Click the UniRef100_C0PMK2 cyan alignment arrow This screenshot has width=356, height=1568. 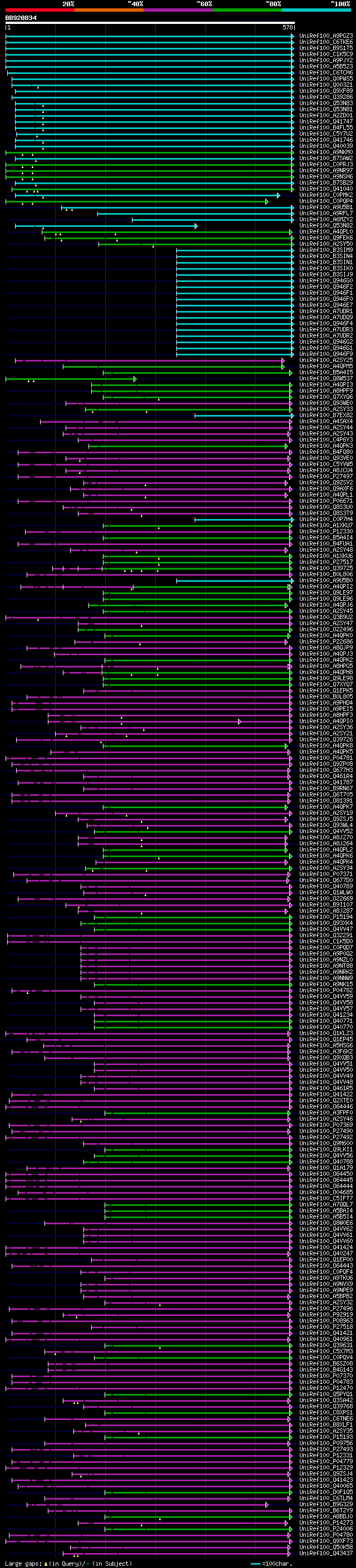coord(147,195)
